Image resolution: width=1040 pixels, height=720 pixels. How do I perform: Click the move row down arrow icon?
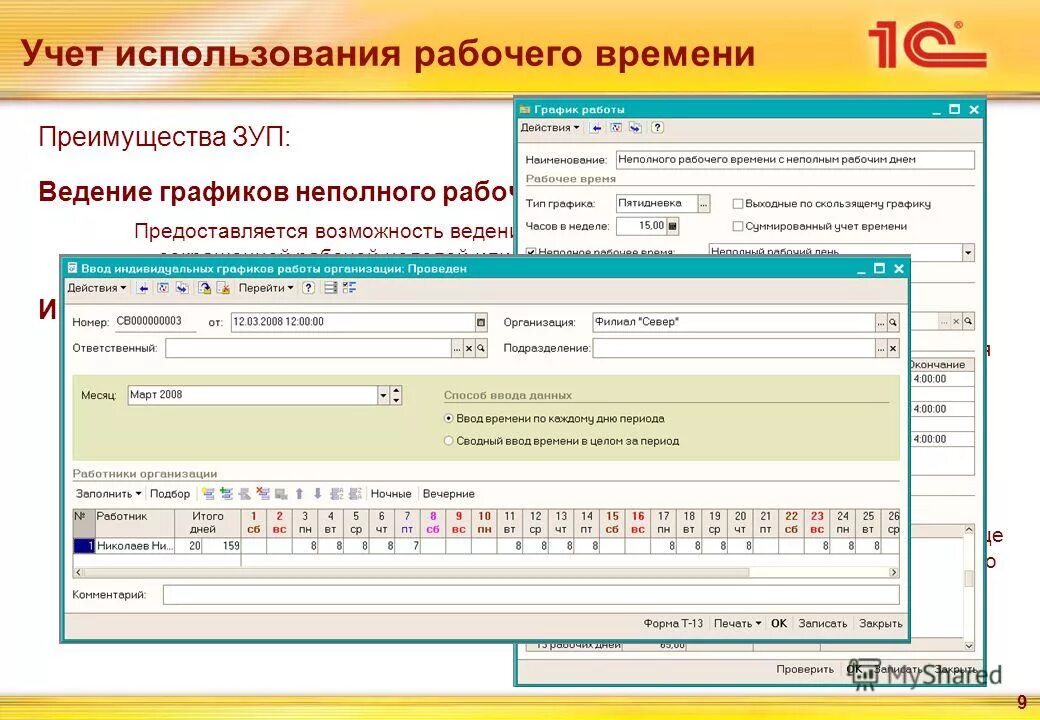(318, 494)
